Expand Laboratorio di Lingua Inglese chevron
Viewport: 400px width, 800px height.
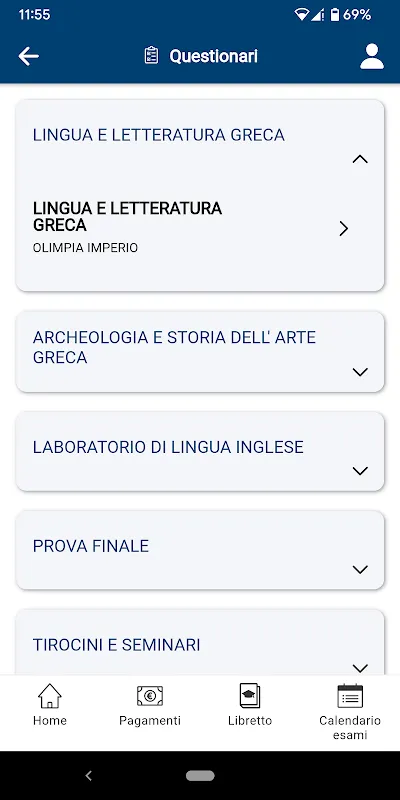tap(360, 471)
